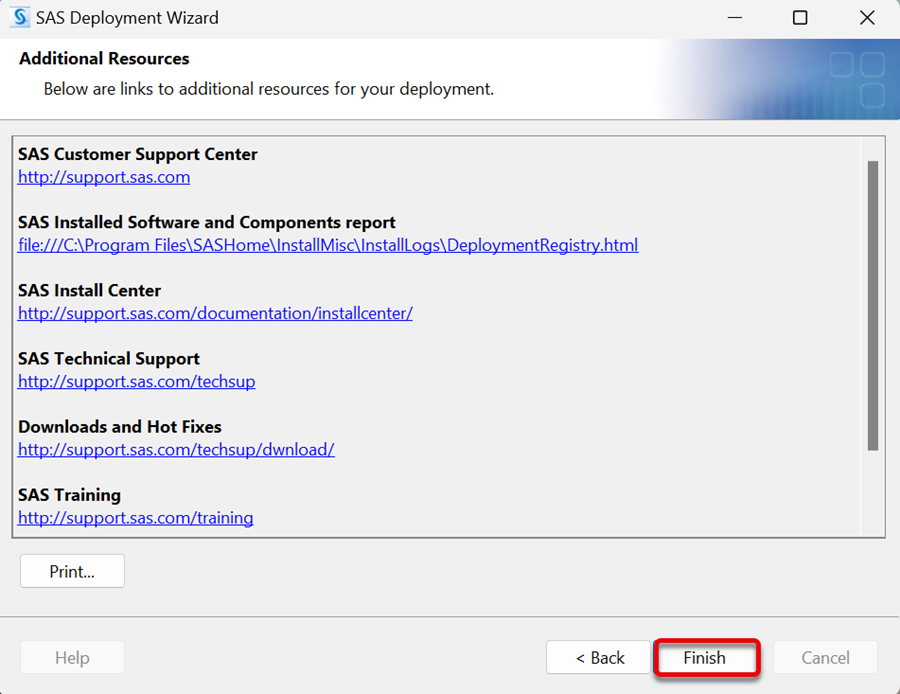Click the Print... button
Screen dimensions: 900x694
[x=72, y=571]
